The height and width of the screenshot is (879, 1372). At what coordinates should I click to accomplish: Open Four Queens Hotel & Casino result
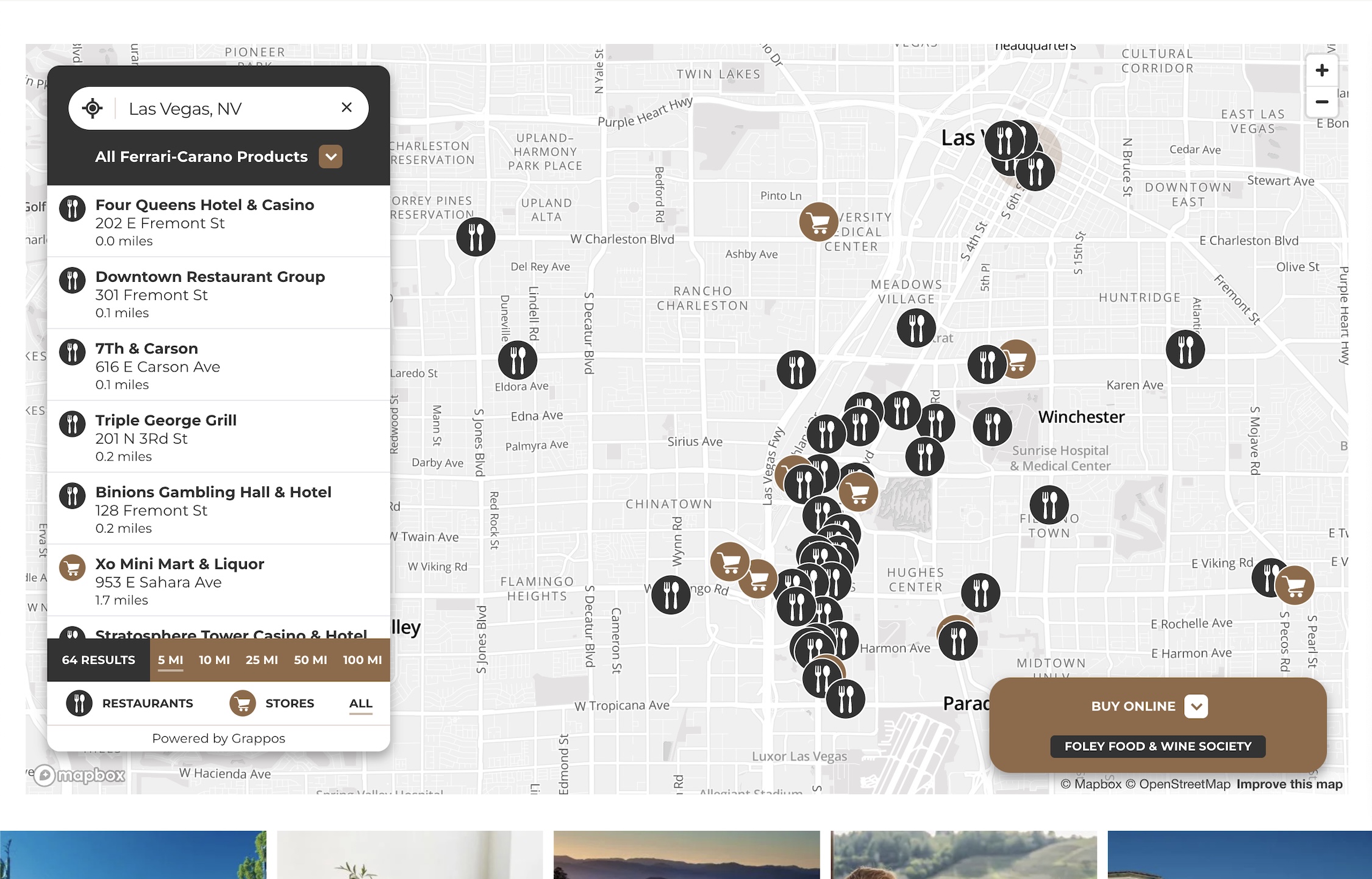click(x=204, y=205)
